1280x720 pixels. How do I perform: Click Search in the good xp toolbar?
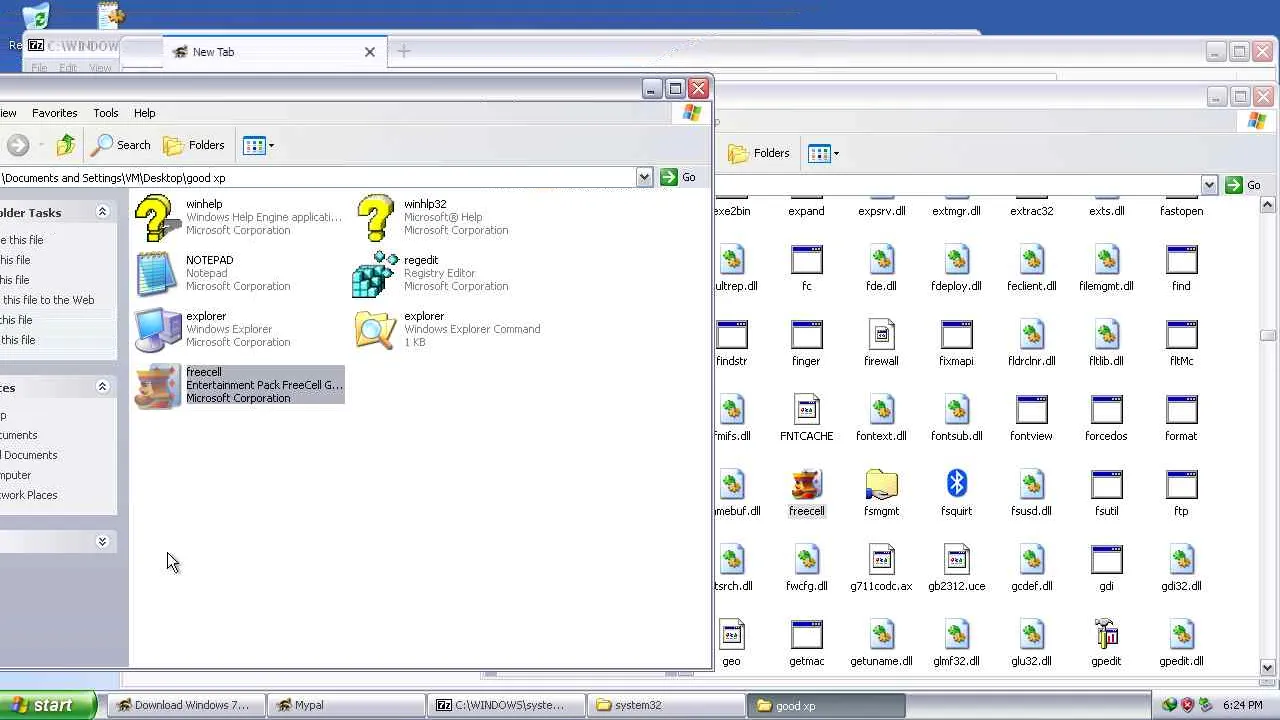(120, 145)
